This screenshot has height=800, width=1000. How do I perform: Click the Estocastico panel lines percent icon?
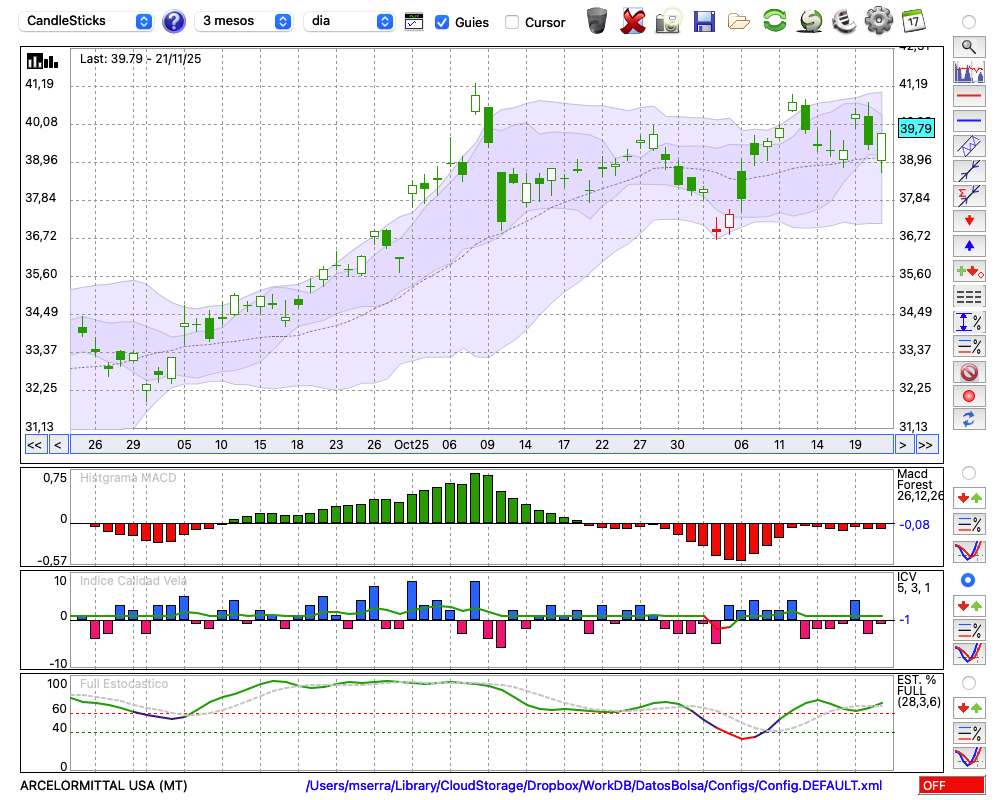(969, 733)
